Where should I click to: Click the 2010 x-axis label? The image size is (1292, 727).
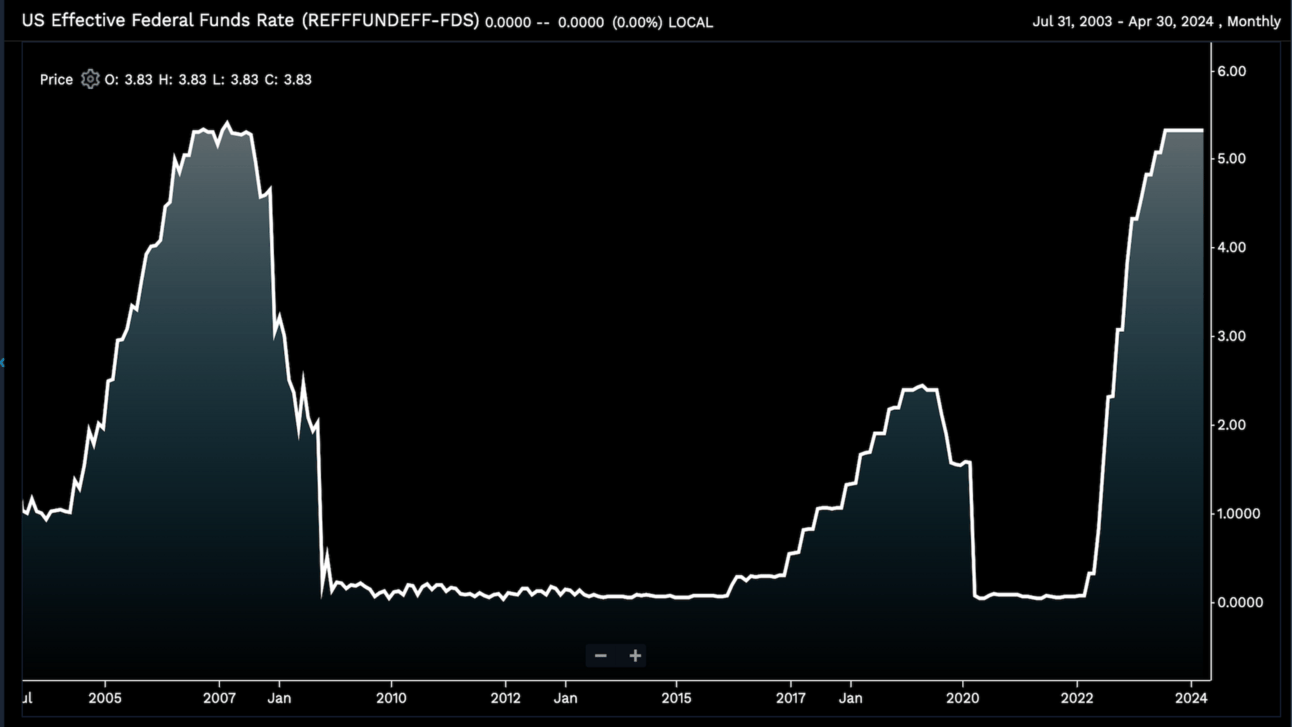[x=391, y=697]
